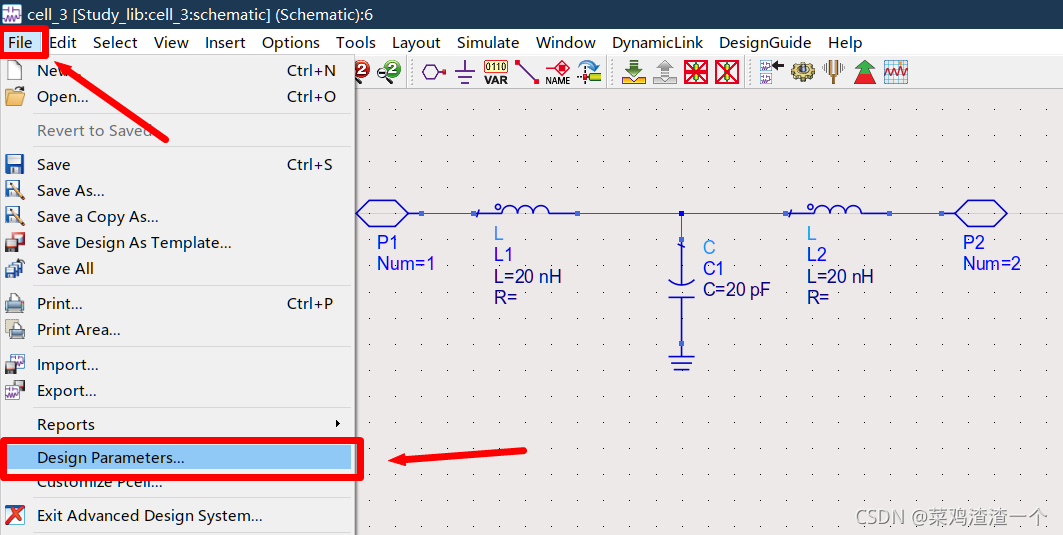Screen dimensions: 1063x535
Task: Open a new Data Display window icon
Action: pos(896,71)
